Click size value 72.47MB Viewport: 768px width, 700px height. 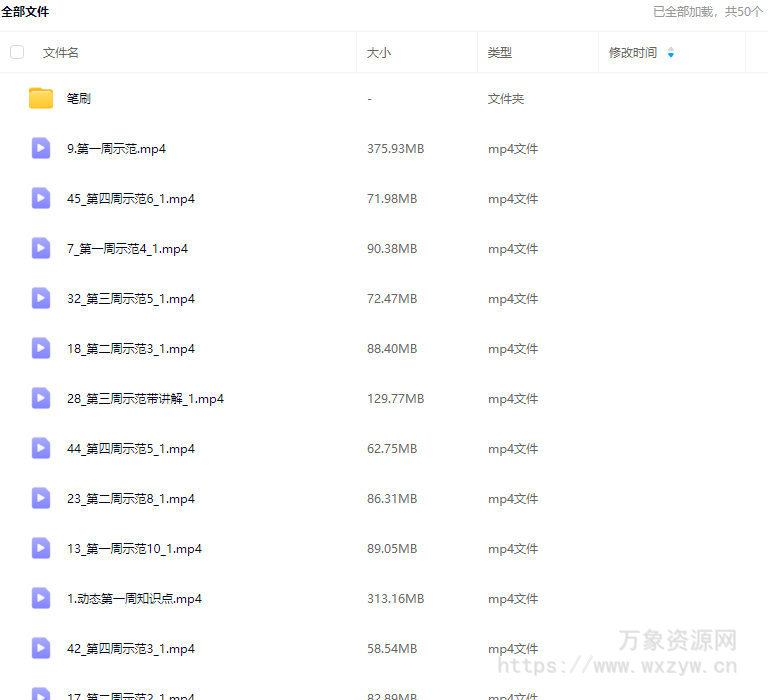coord(392,298)
